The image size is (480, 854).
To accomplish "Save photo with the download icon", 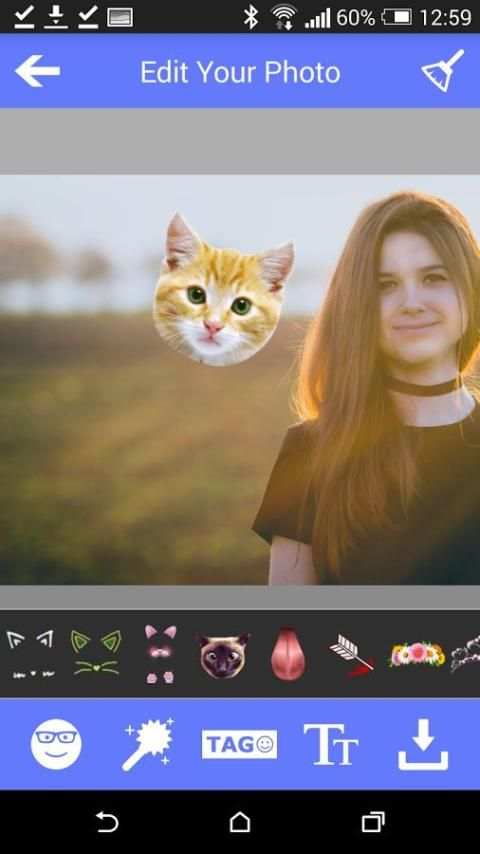I will pos(423,744).
